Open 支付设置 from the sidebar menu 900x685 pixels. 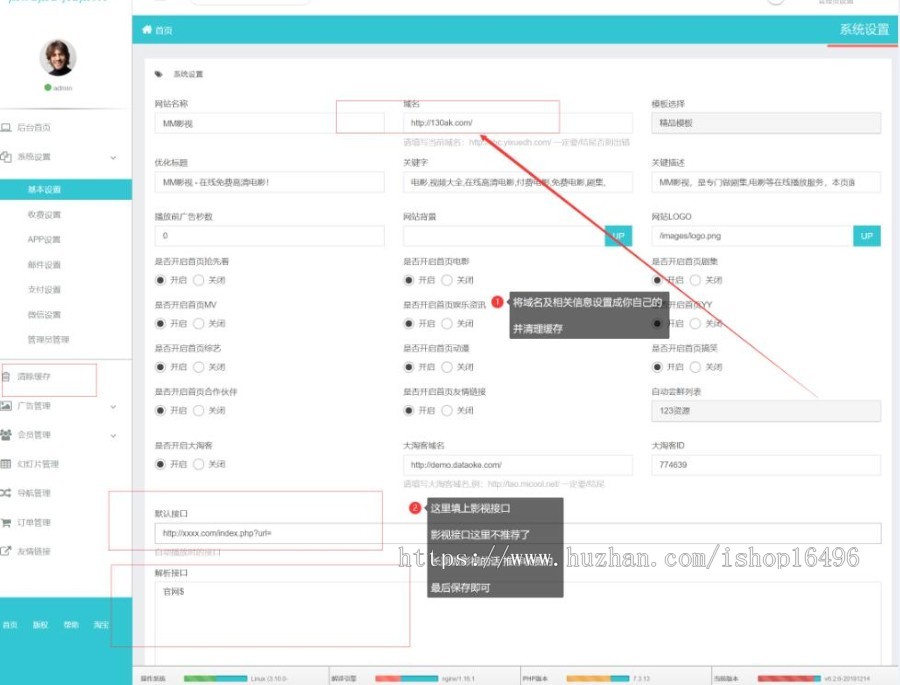[46, 288]
